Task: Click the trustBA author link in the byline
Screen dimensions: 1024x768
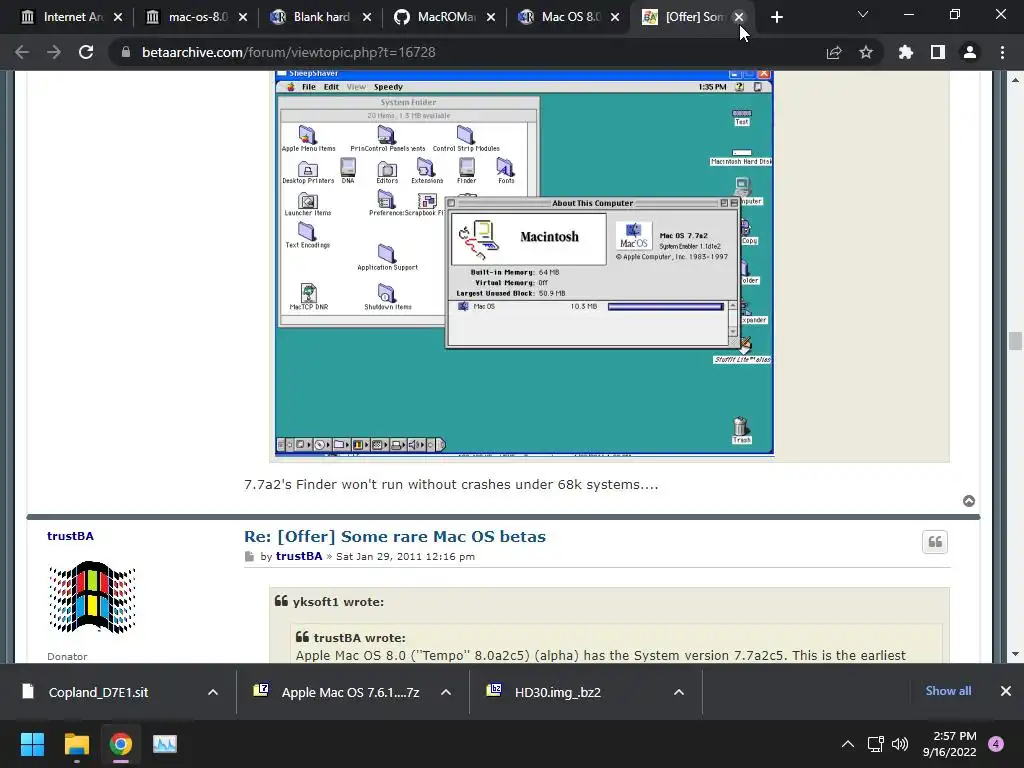Action: pyautogui.click(x=299, y=556)
